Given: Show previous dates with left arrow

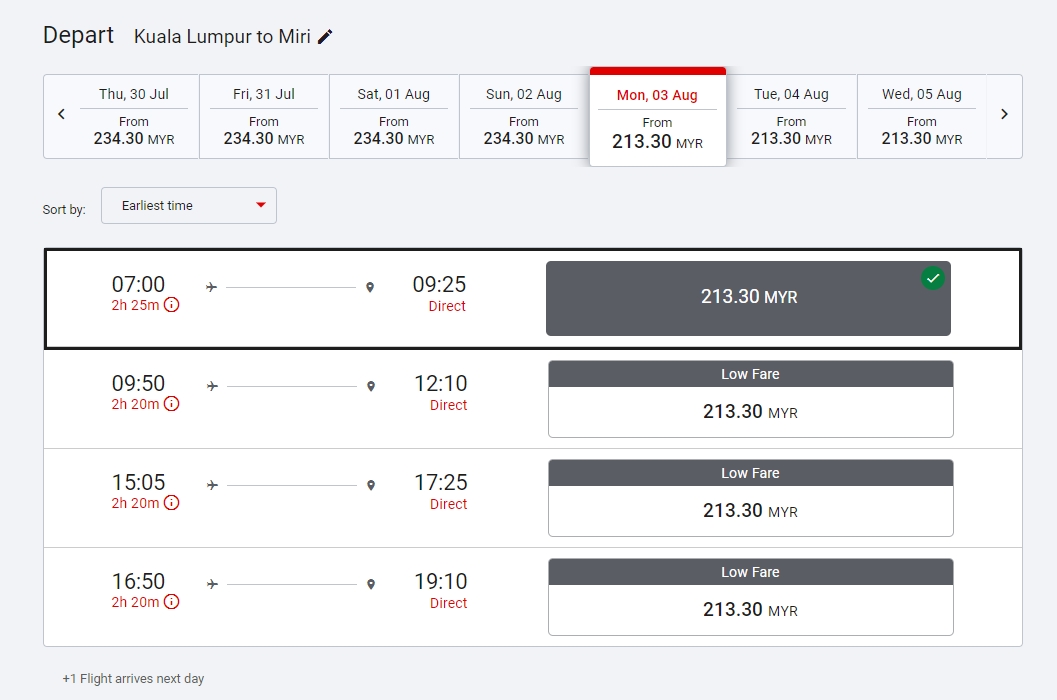Looking at the screenshot, I should 61,114.
